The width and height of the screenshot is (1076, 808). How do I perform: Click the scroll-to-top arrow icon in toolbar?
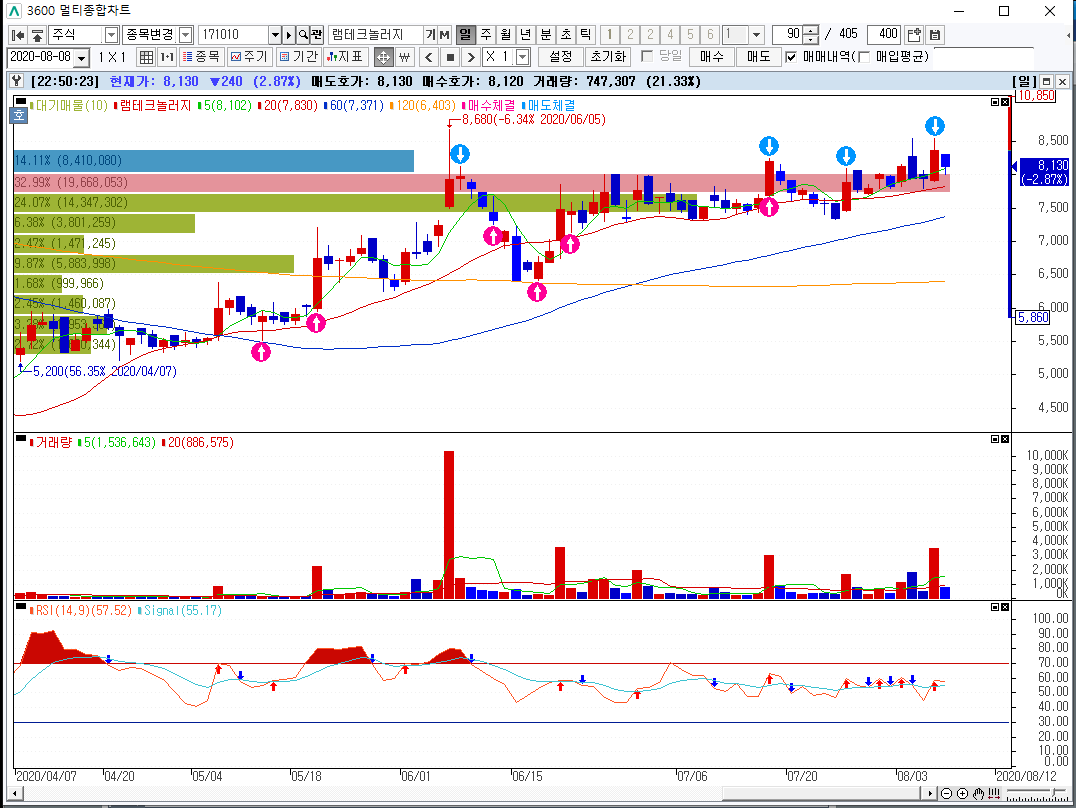pos(38,34)
